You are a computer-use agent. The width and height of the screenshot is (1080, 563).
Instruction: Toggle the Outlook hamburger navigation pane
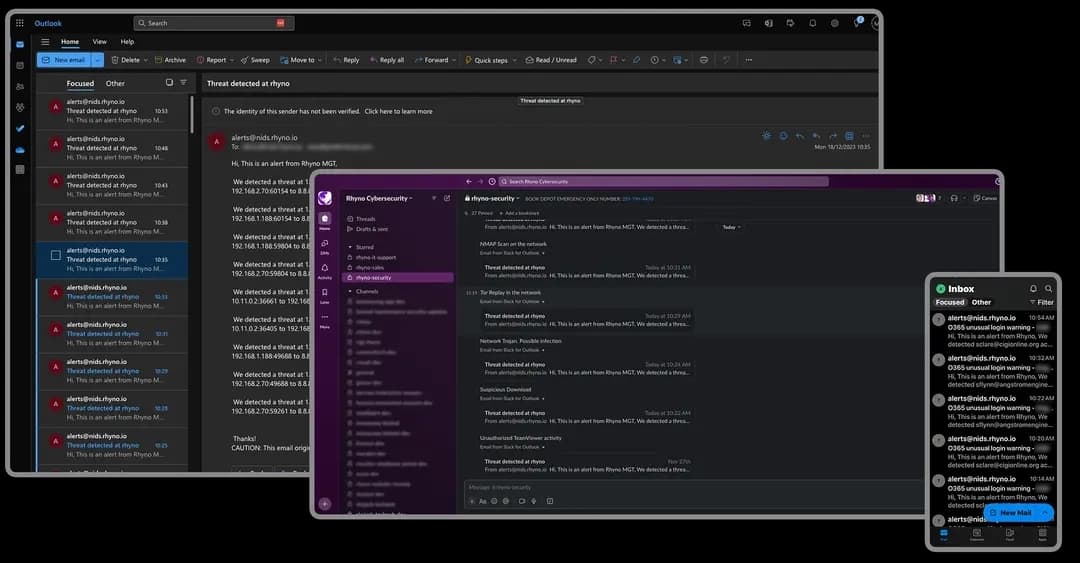click(45, 42)
